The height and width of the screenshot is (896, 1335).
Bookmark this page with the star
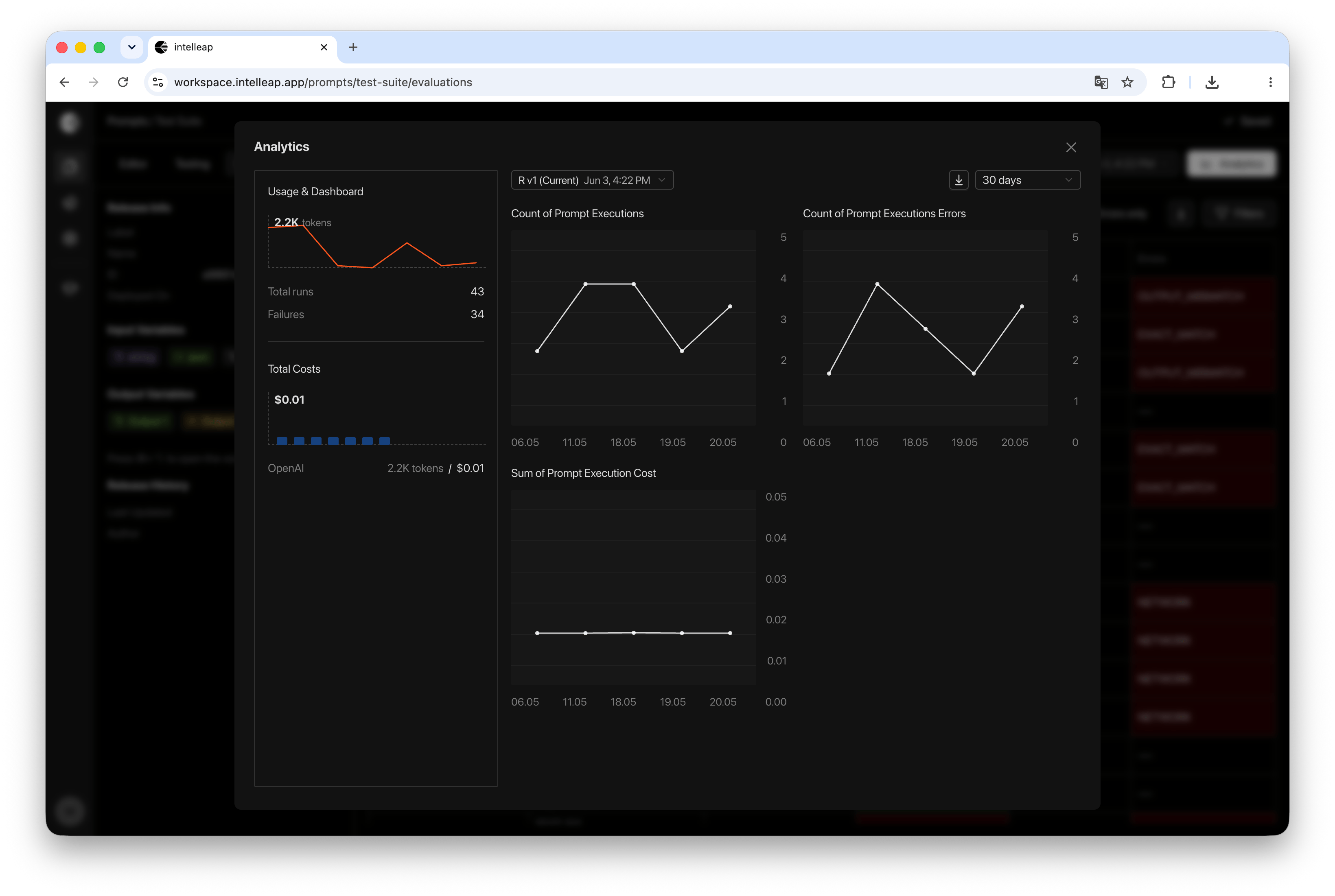coord(1127,82)
